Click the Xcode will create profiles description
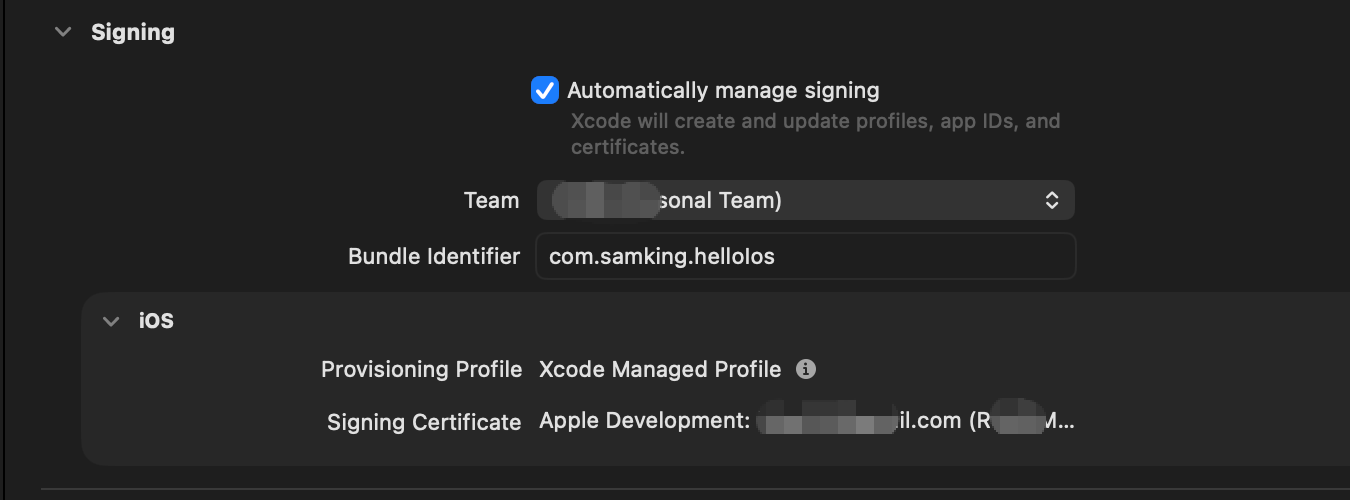1350x500 pixels. pos(815,134)
